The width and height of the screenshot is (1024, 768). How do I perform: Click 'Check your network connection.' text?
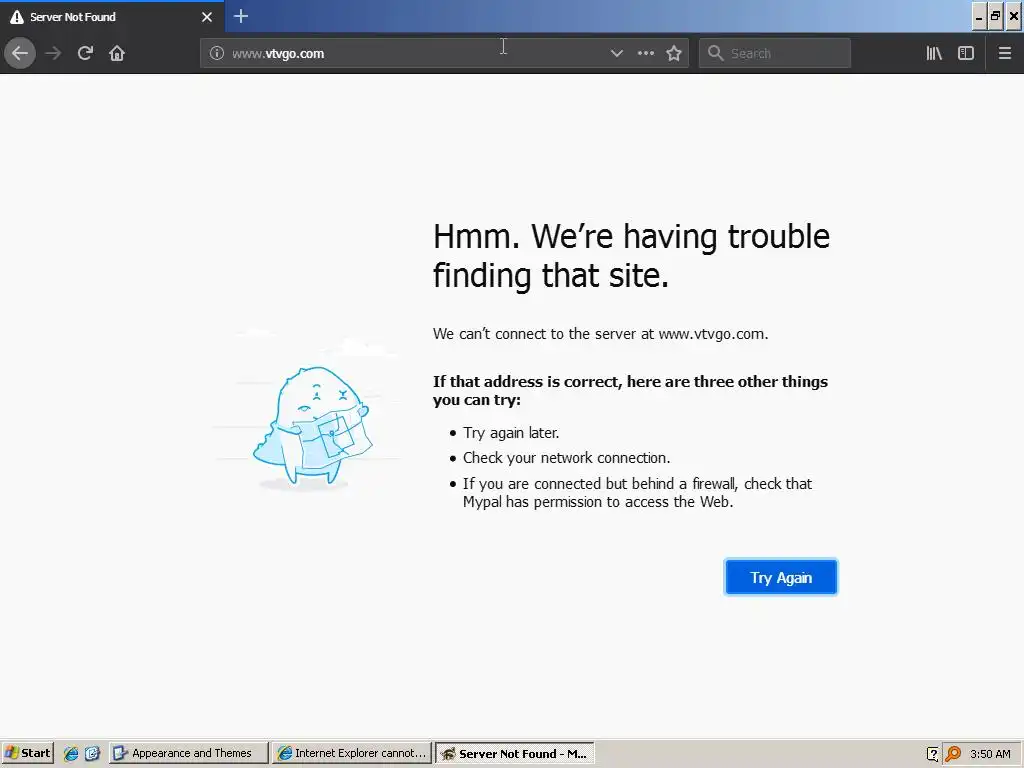[567, 458]
